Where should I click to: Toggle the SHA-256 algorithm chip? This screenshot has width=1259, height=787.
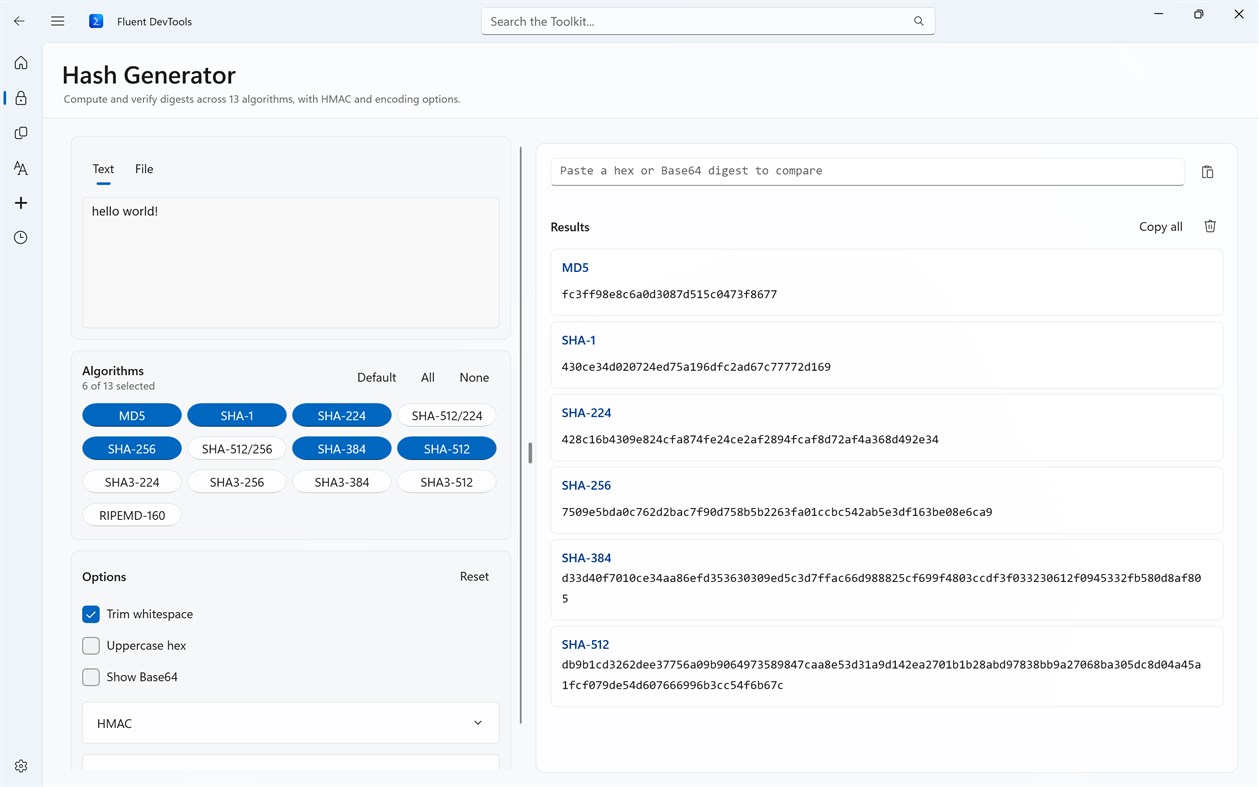(x=132, y=449)
